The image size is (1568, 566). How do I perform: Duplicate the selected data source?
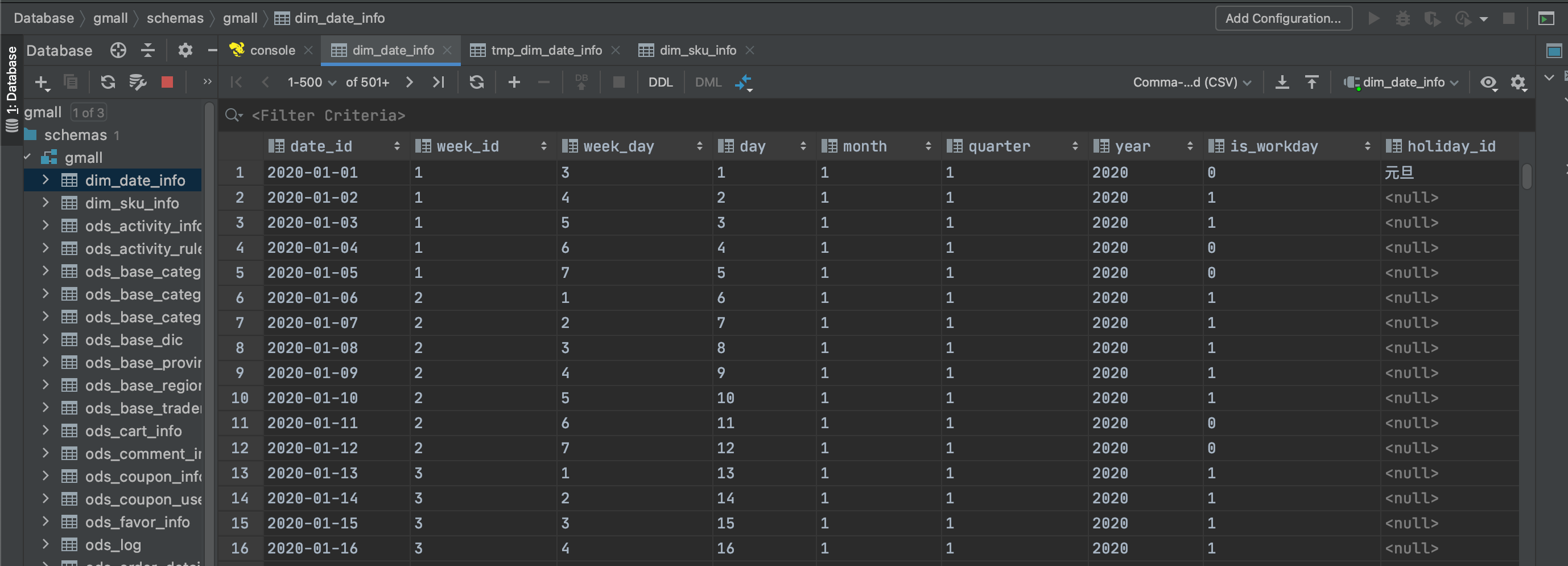71,81
